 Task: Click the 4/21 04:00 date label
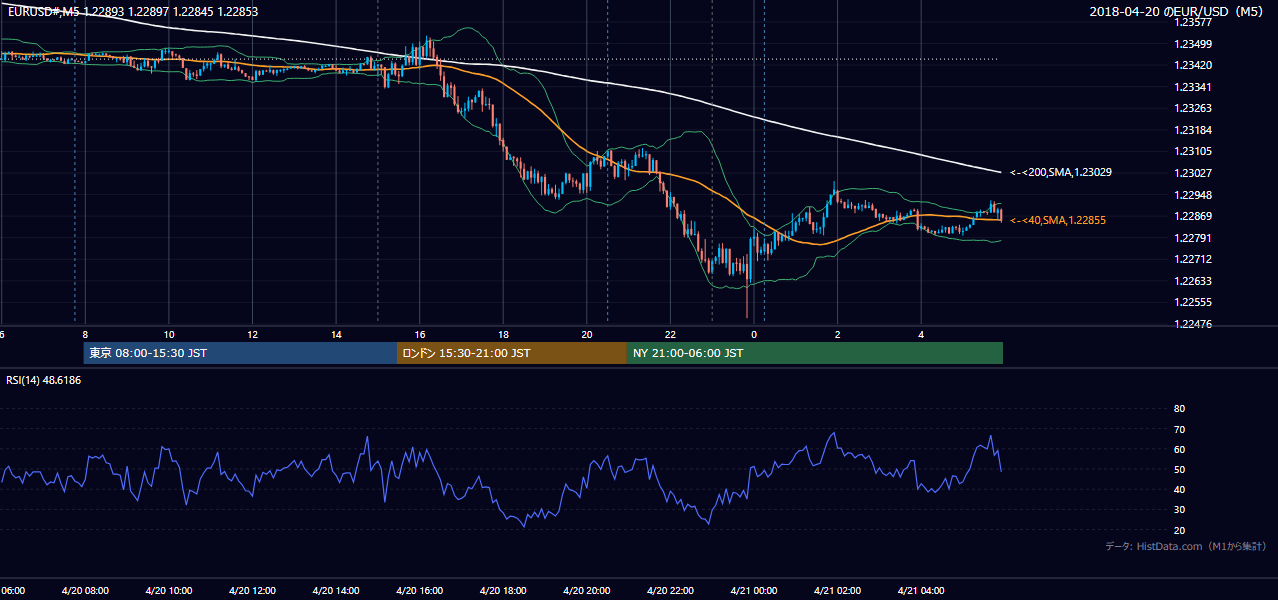tap(921, 591)
